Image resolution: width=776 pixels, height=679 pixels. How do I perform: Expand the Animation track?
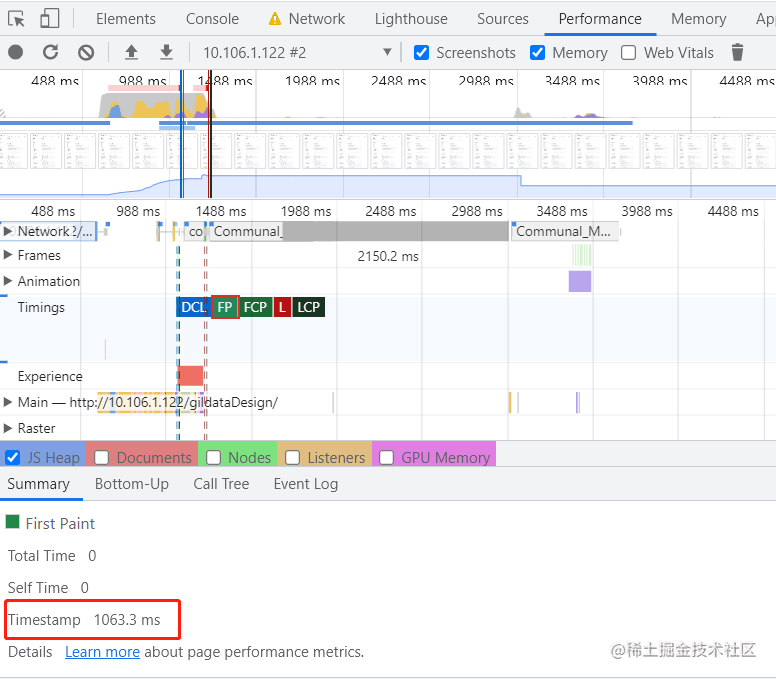pyautogui.click(x=7, y=281)
